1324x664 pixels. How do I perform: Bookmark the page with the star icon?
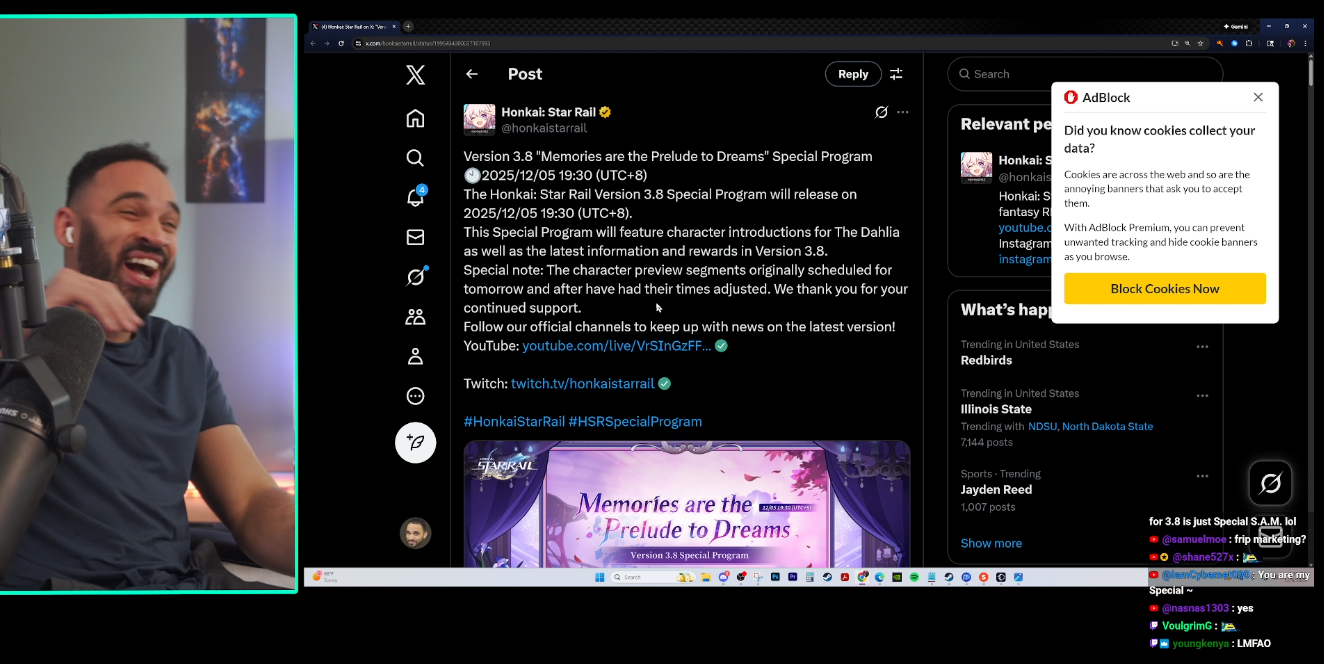[1200, 44]
